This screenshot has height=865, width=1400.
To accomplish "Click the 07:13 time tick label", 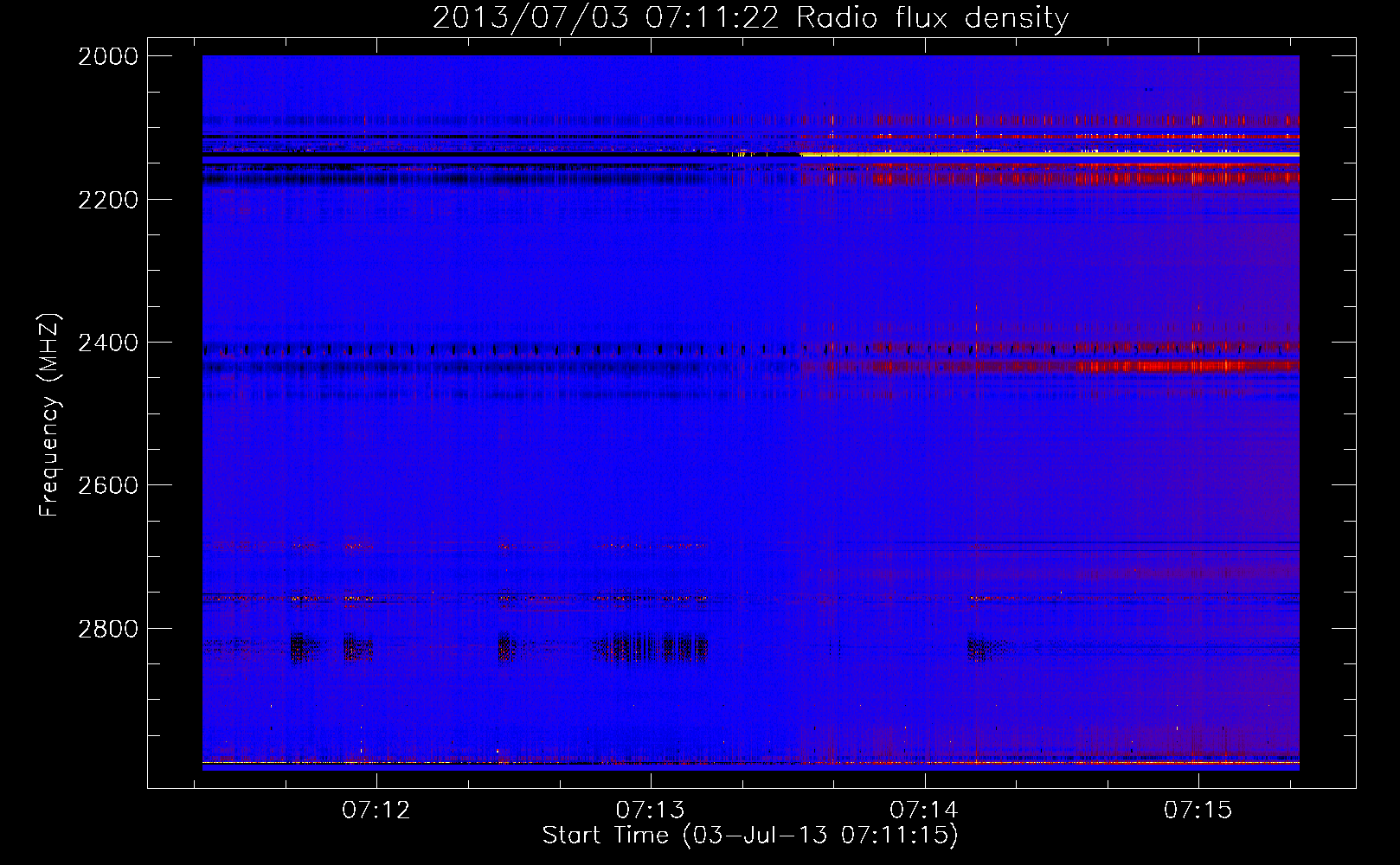I will coord(651,811).
